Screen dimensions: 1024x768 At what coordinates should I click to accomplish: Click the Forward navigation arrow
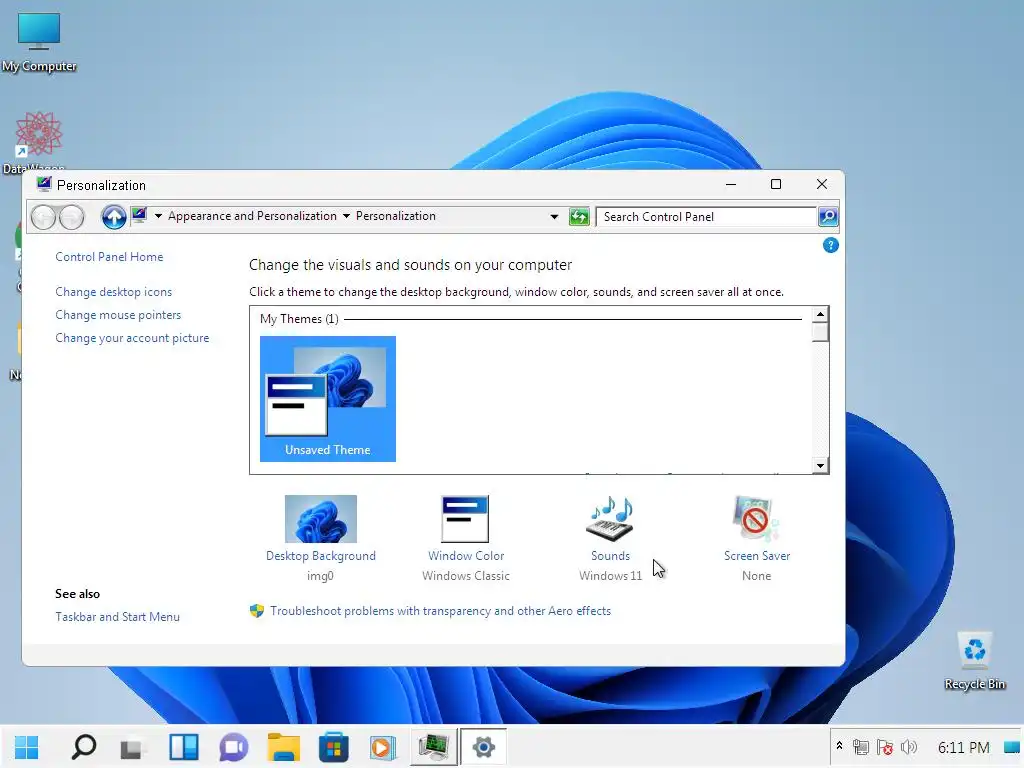pyautogui.click(x=71, y=217)
